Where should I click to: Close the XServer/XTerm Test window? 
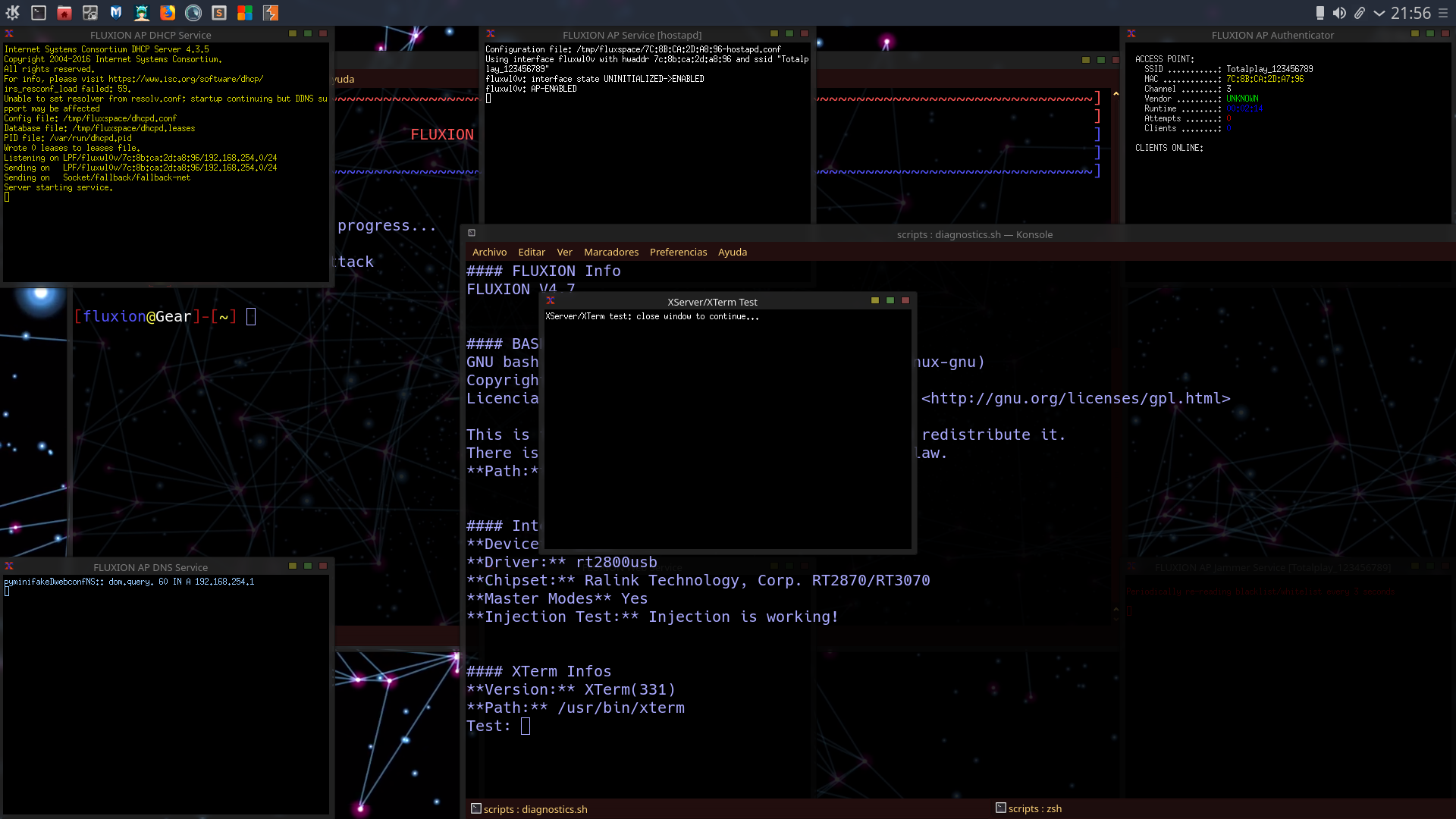(x=905, y=301)
